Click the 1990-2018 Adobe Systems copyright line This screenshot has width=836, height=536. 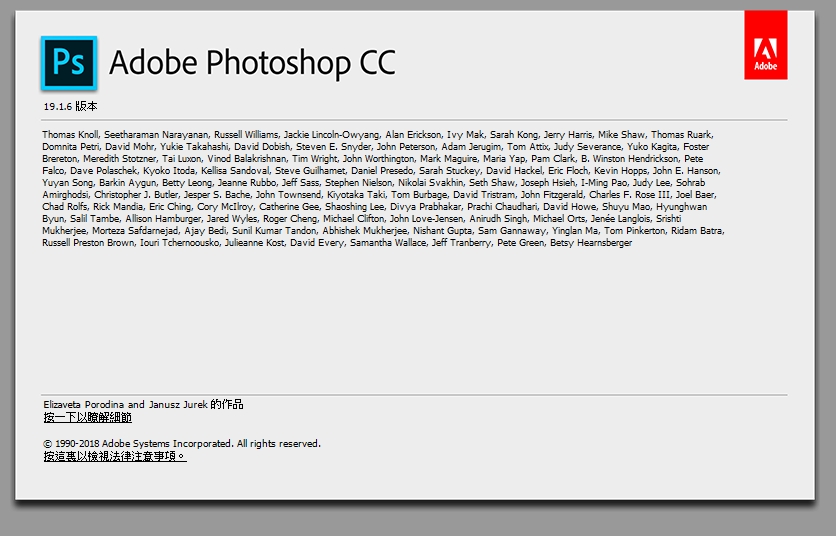(182, 444)
